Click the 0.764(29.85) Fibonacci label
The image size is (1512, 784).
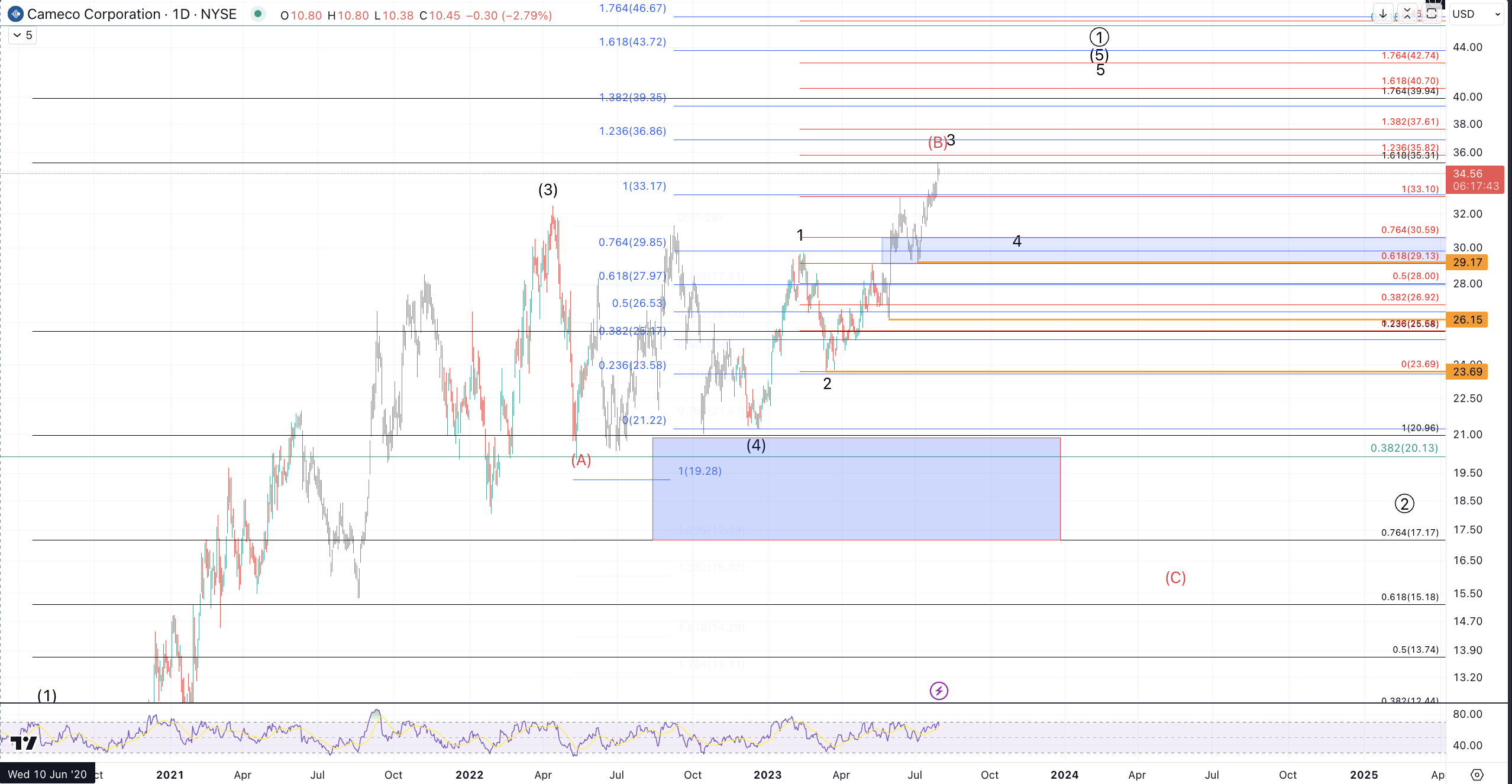pyautogui.click(x=632, y=242)
